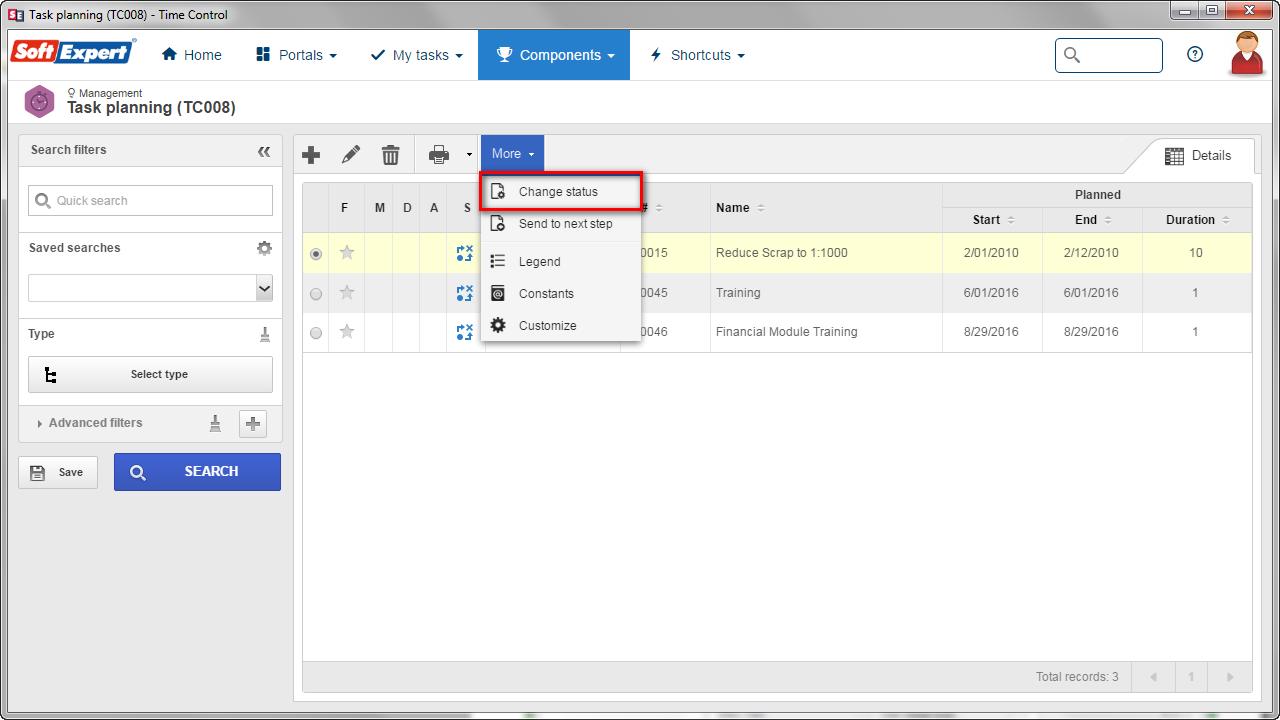Viewport: 1280px width, 720px height.
Task: Click the saved searches gear icon
Action: click(264, 248)
